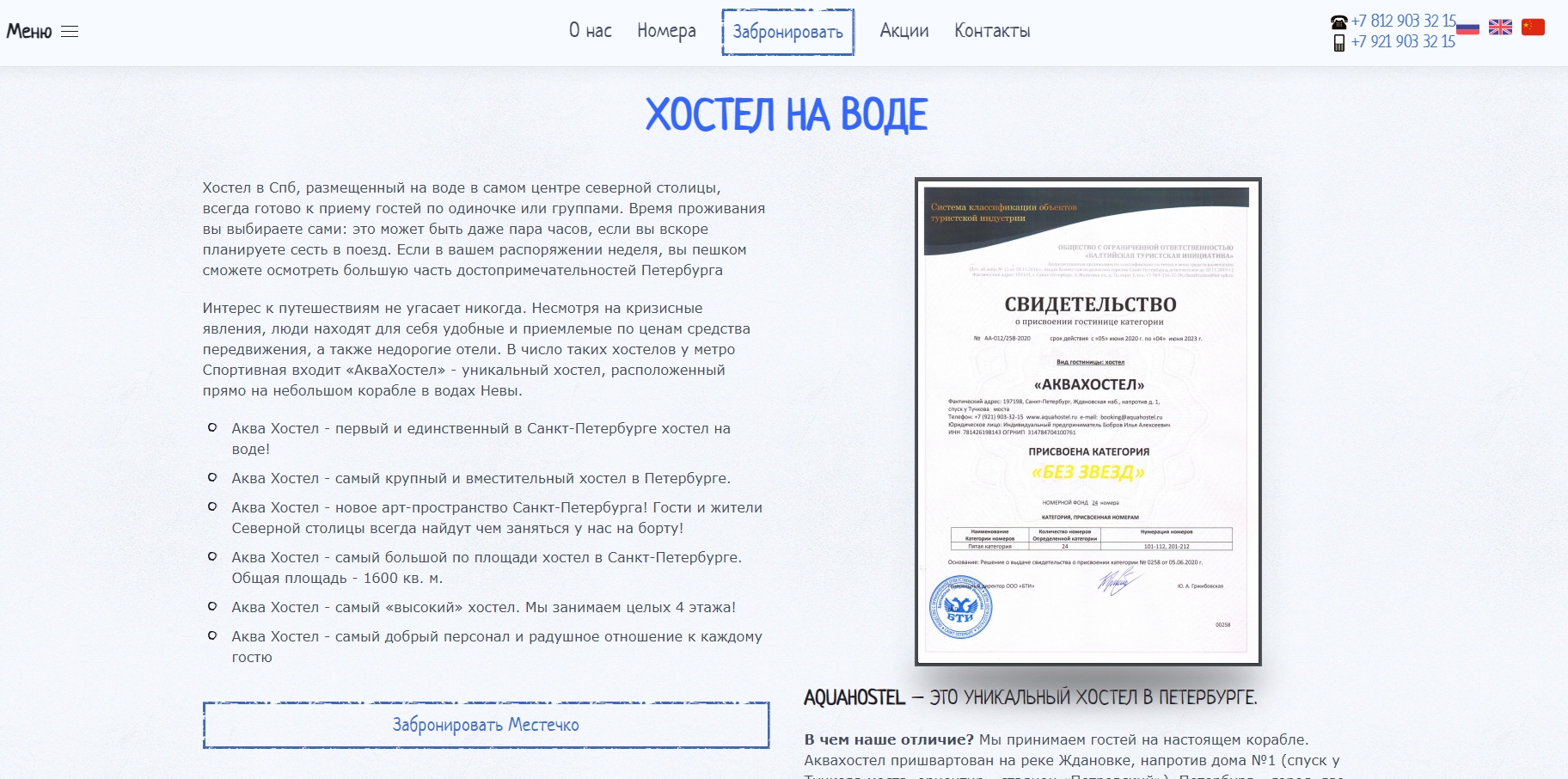
Task: Select bullet 'самый крупный и вместительный хостел'
Action: click(x=481, y=478)
